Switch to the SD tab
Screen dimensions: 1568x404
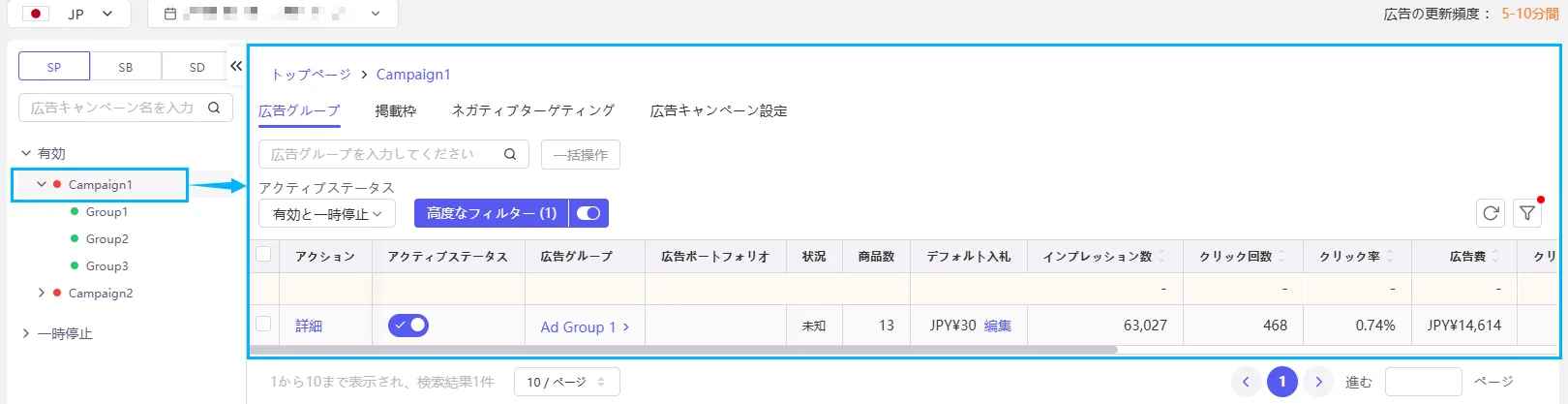tap(196, 67)
